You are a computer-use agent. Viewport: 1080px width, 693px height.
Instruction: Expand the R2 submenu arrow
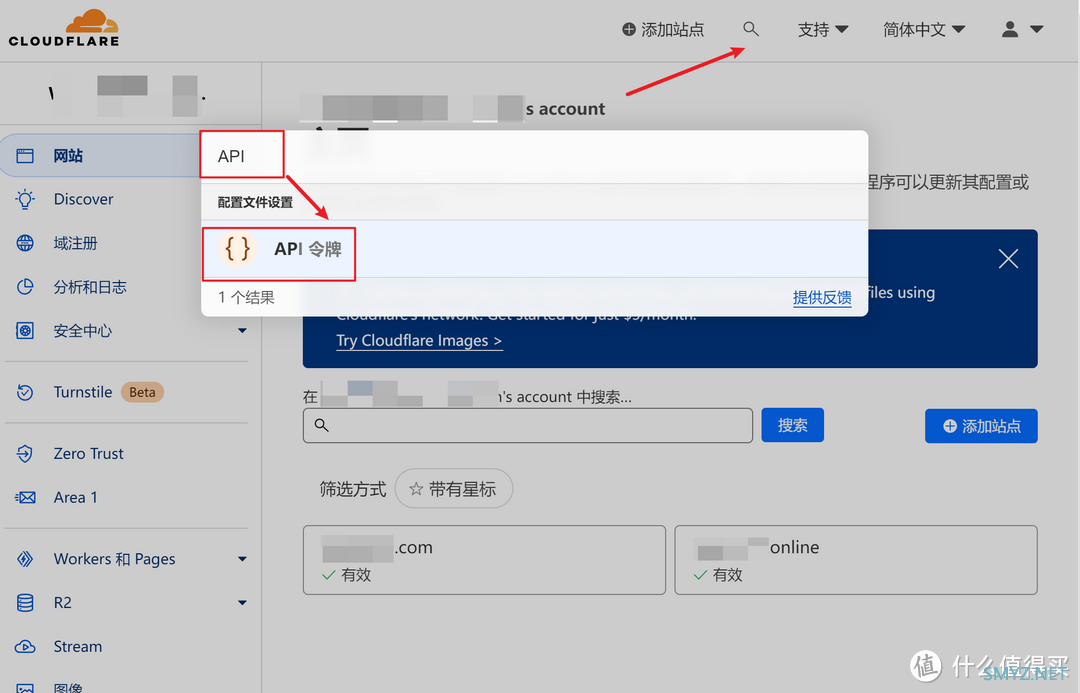[242, 603]
